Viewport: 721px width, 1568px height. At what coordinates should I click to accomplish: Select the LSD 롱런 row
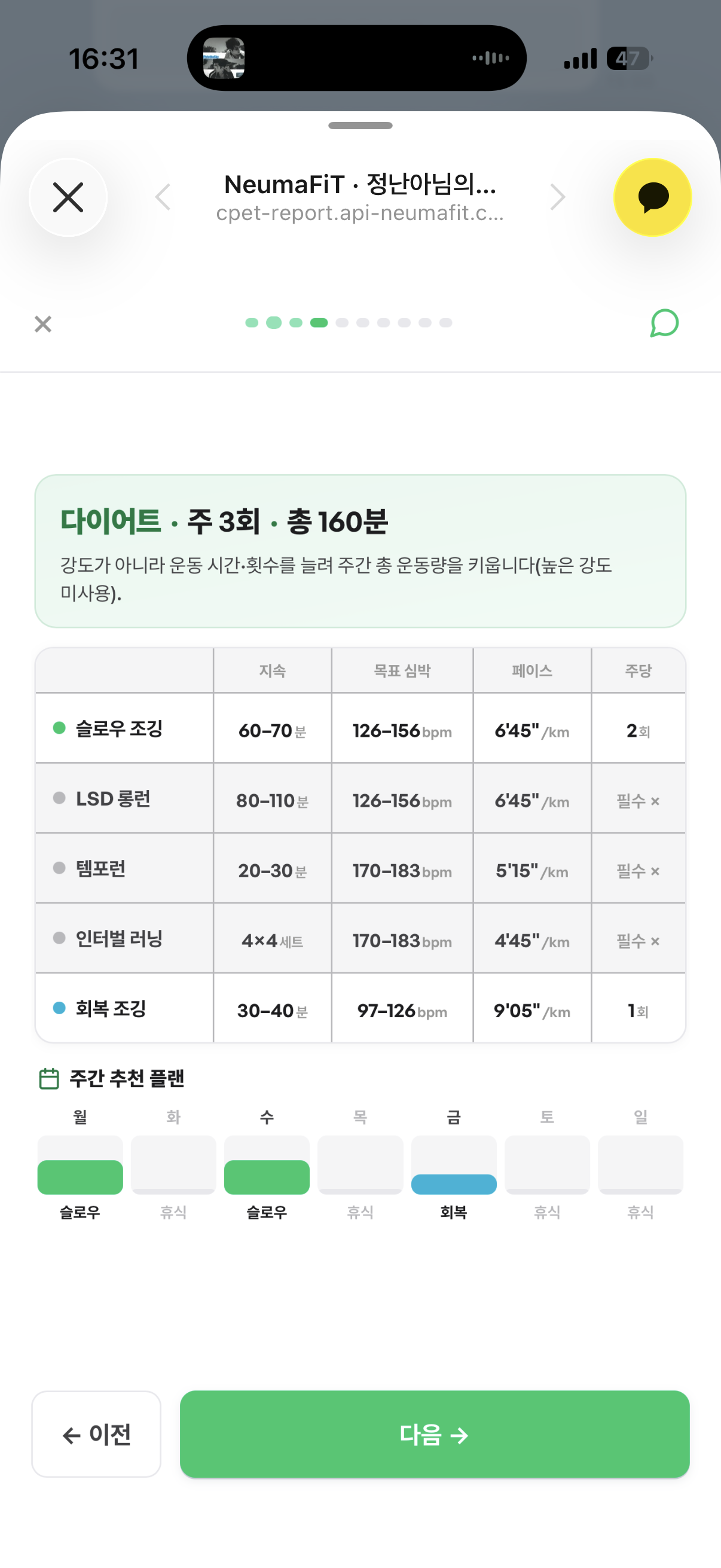point(360,798)
